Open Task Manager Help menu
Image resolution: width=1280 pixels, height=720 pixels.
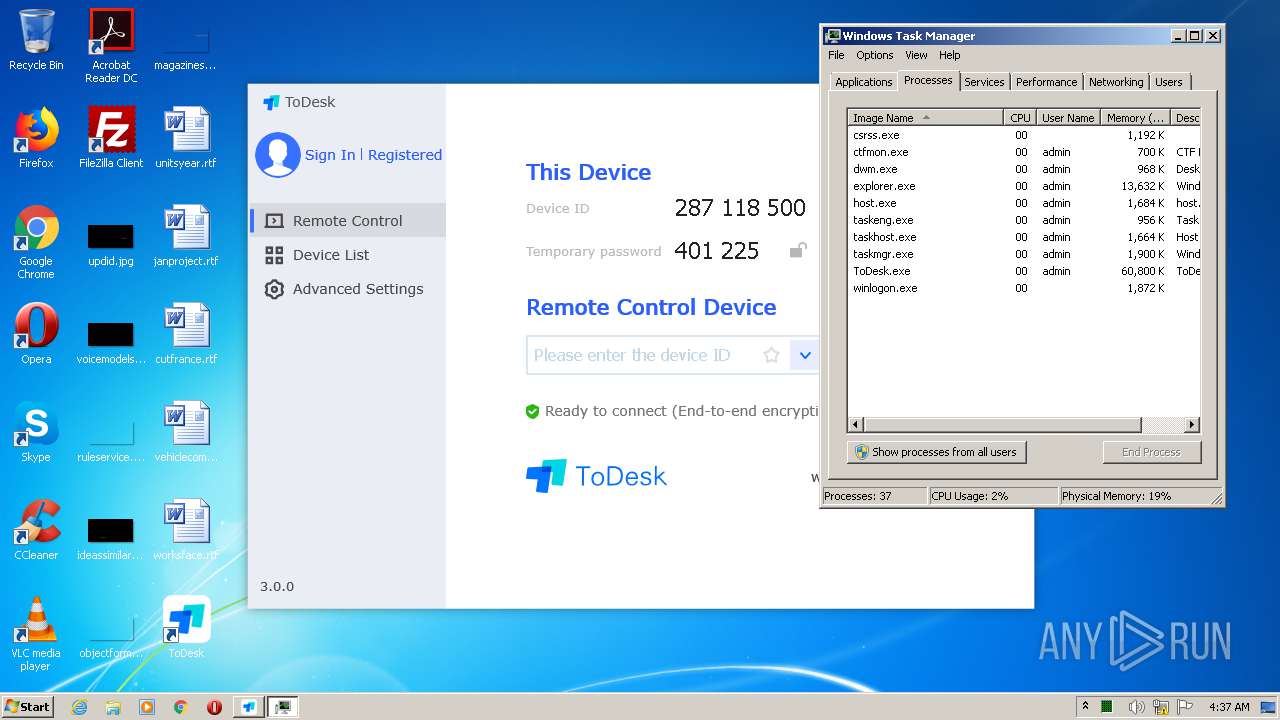[x=950, y=55]
